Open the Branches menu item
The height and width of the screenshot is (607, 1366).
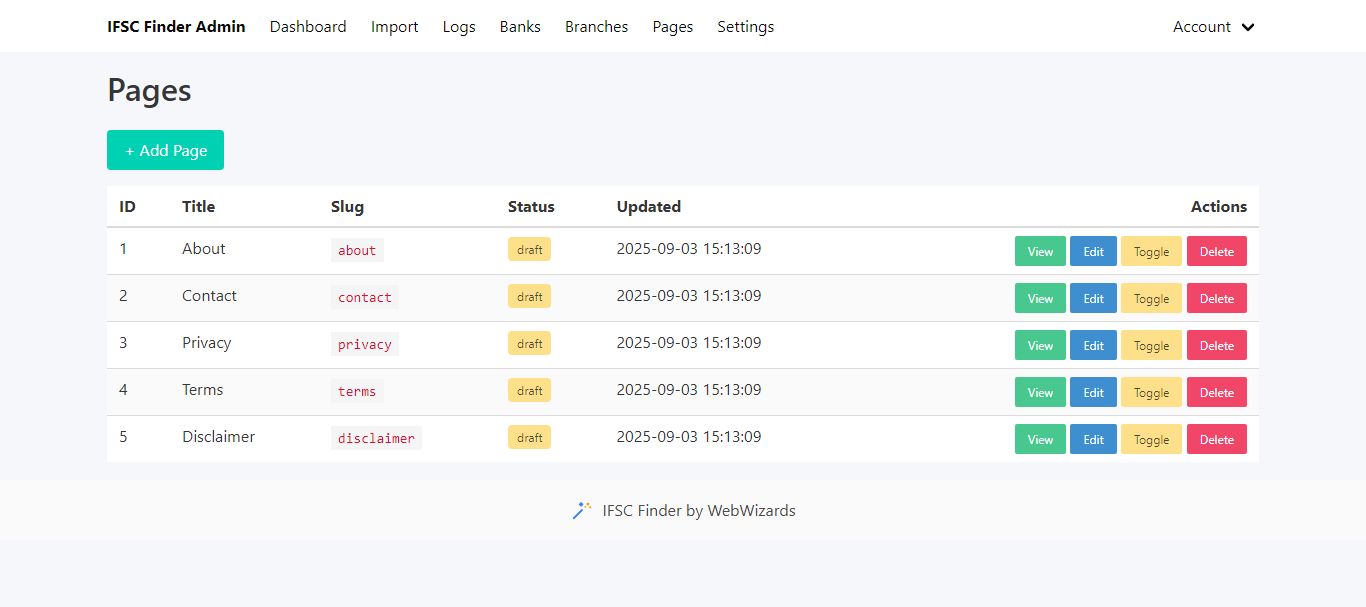(596, 27)
